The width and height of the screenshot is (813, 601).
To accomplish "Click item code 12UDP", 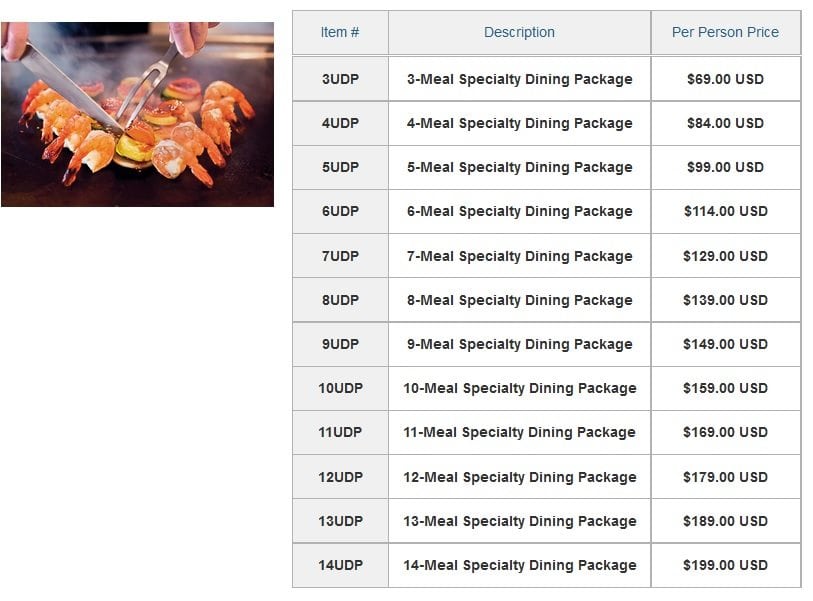I will pyautogui.click(x=340, y=477).
